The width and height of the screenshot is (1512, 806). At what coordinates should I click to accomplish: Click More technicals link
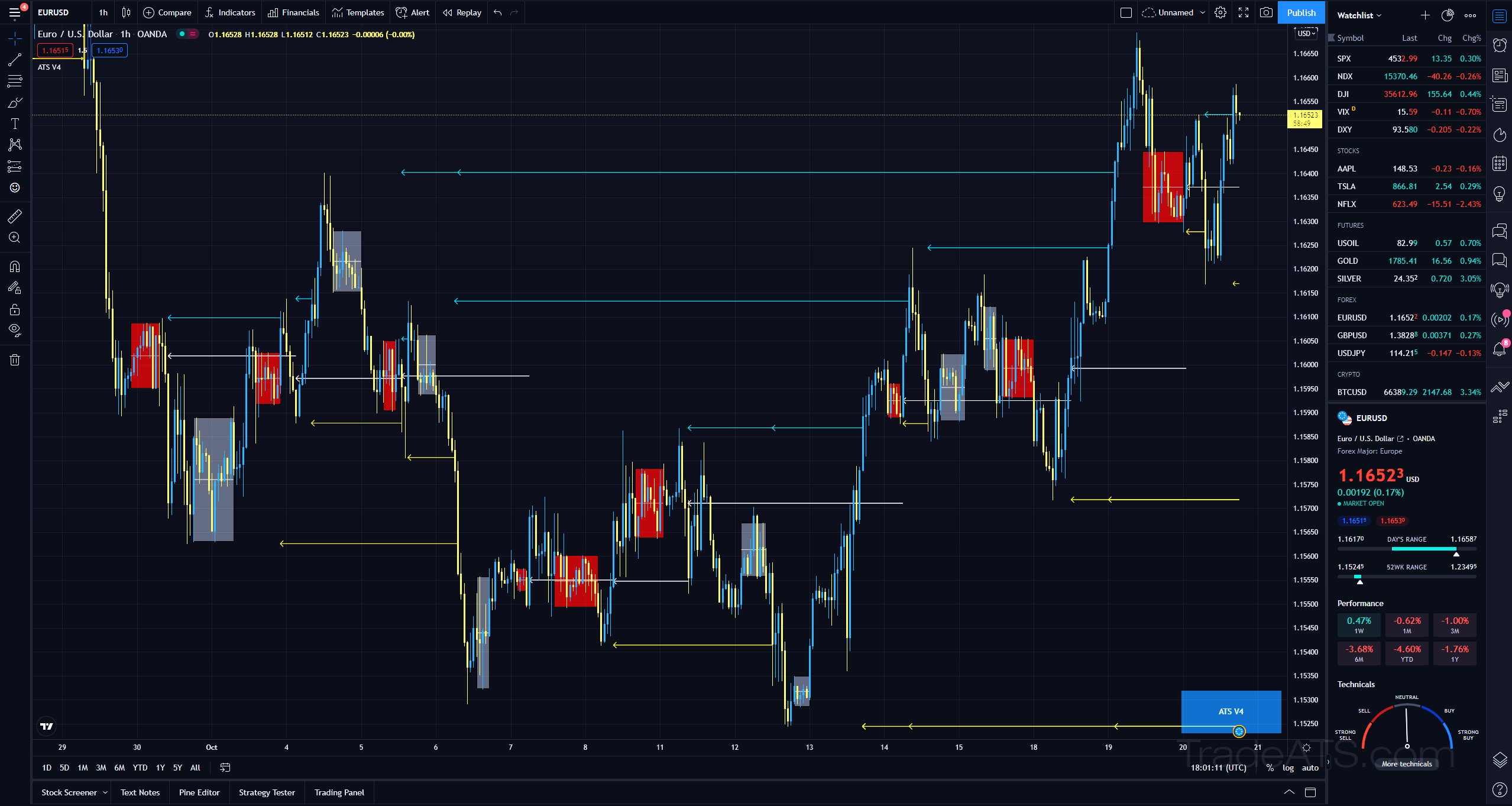(x=1407, y=764)
